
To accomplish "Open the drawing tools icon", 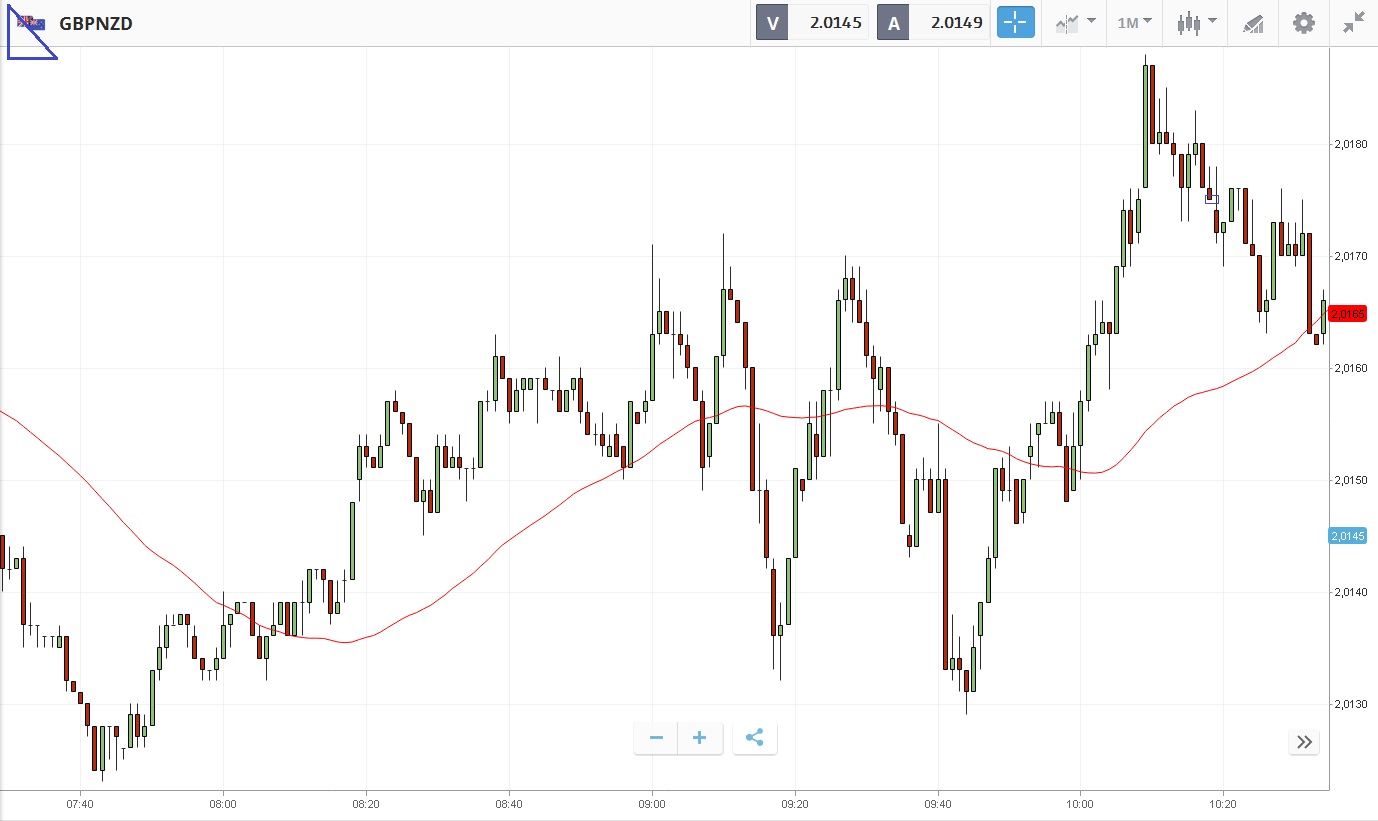I will coord(1253,22).
